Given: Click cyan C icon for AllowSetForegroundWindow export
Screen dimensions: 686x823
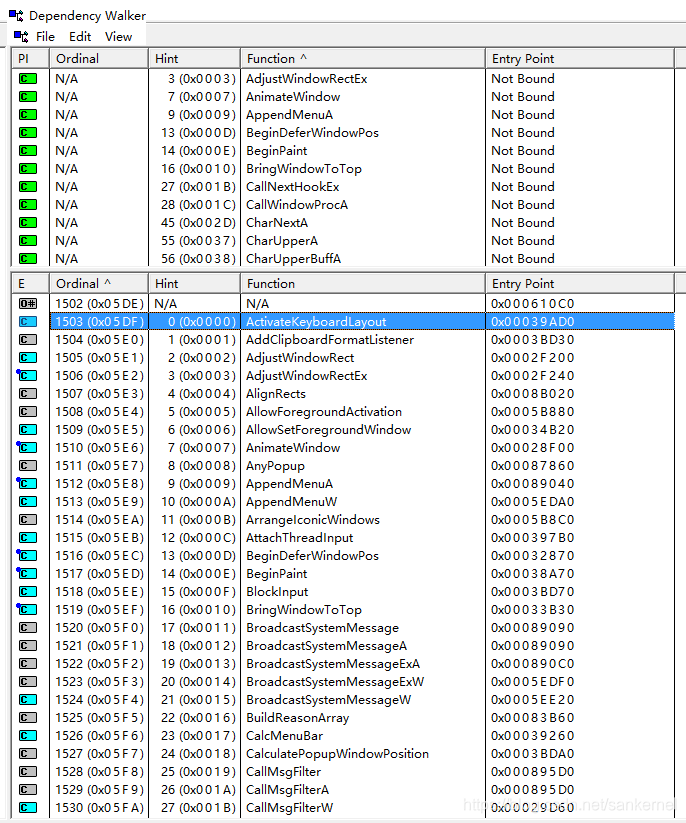Looking at the screenshot, I should pyautogui.click(x=28, y=429).
